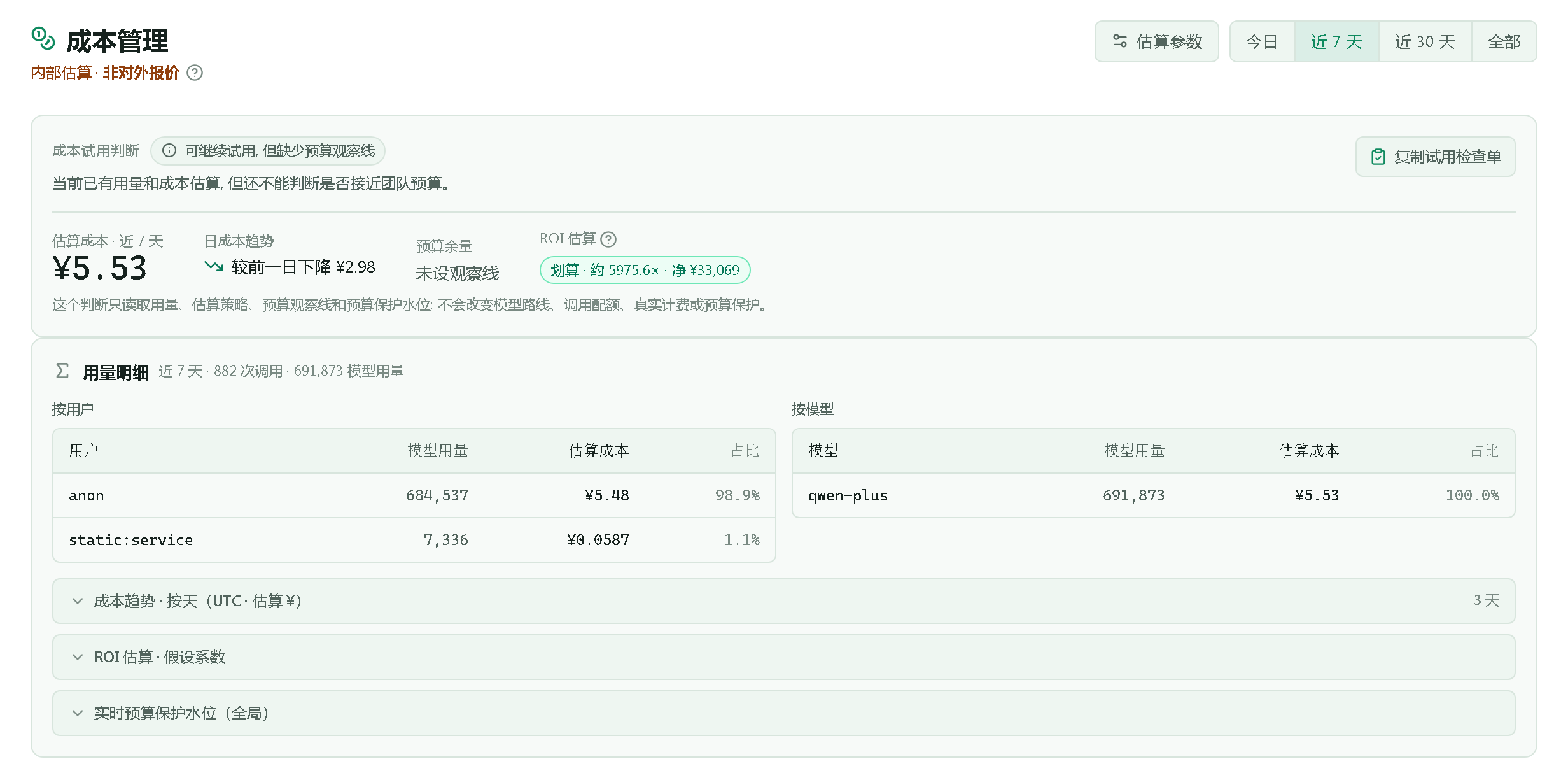Click the ROI 估算 question mark icon

[608, 239]
